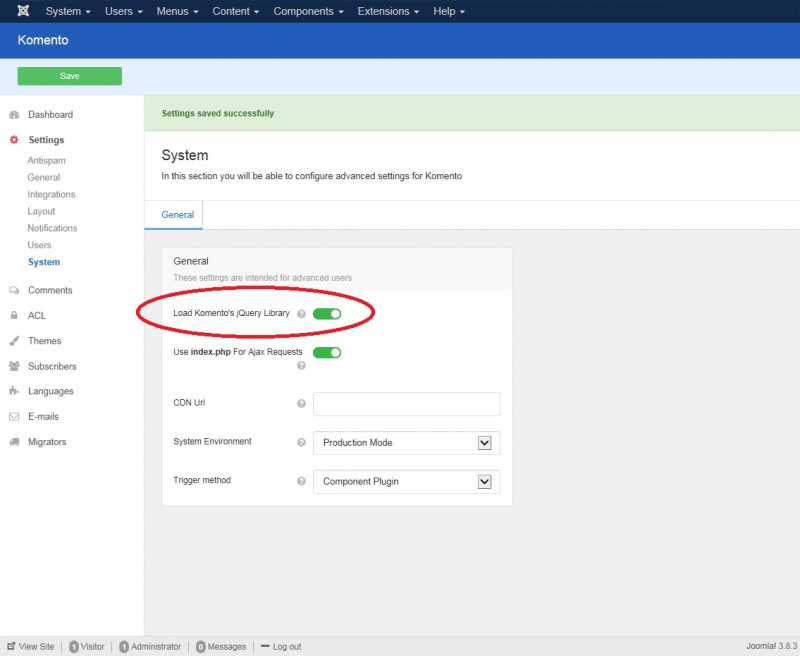
Task: Click help icon beside Trigger method
Action: click(x=301, y=481)
